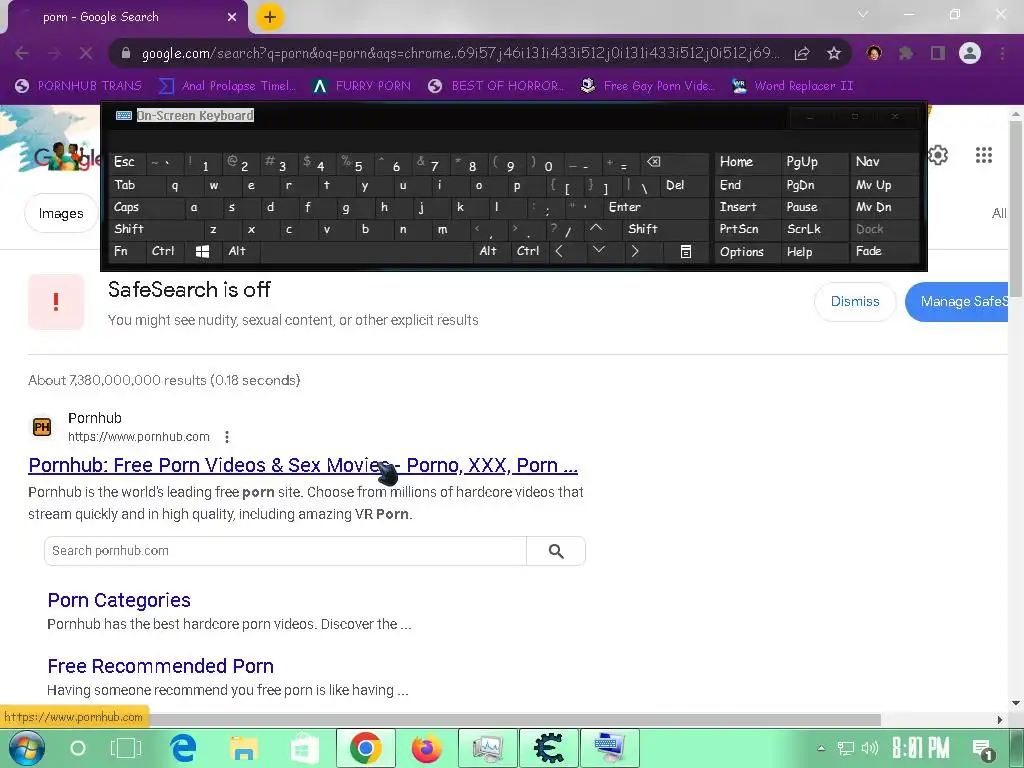This screenshot has width=1024, height=768.
Task: Click the Chrome tab search chevron
Action: pyautogui.click(x=863, y=14)
